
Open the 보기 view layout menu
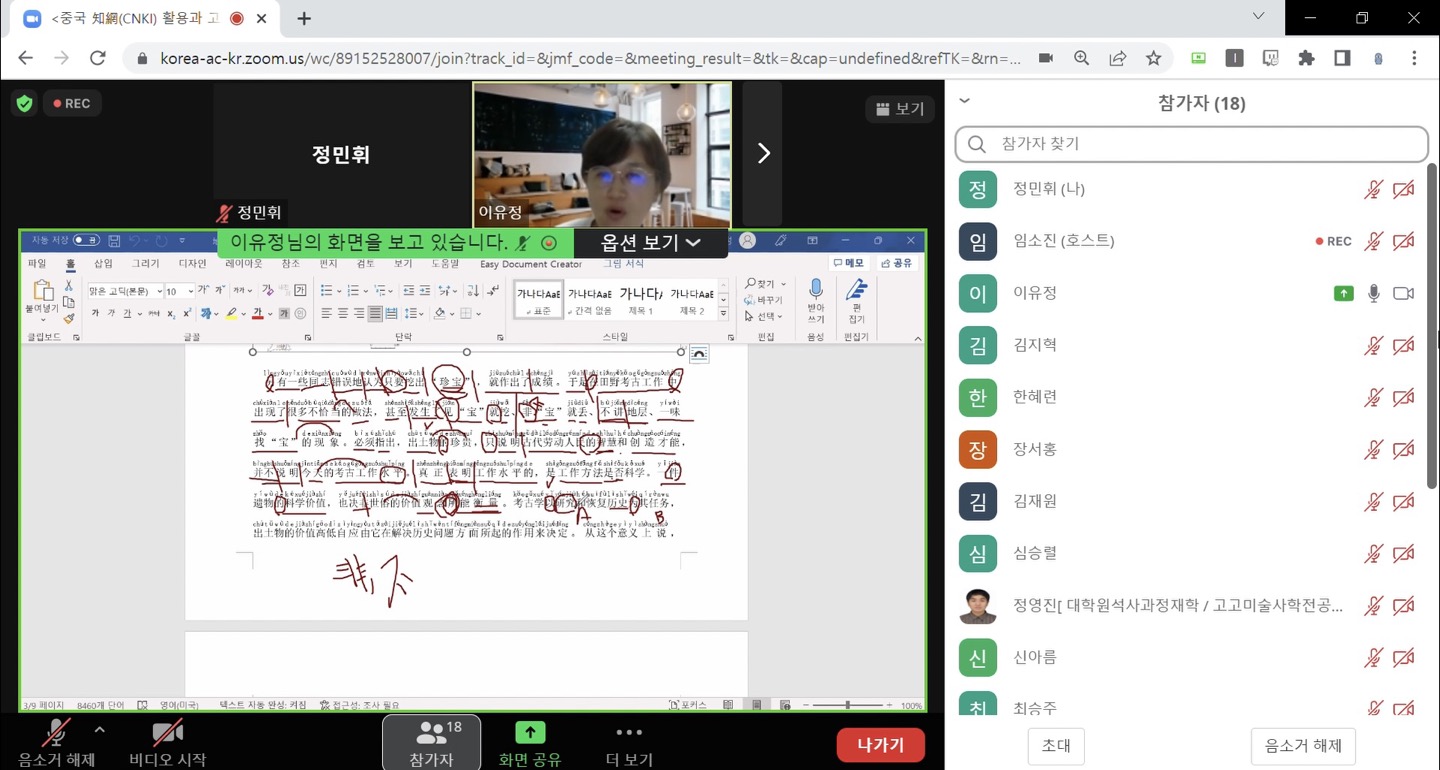pos(899,109)
